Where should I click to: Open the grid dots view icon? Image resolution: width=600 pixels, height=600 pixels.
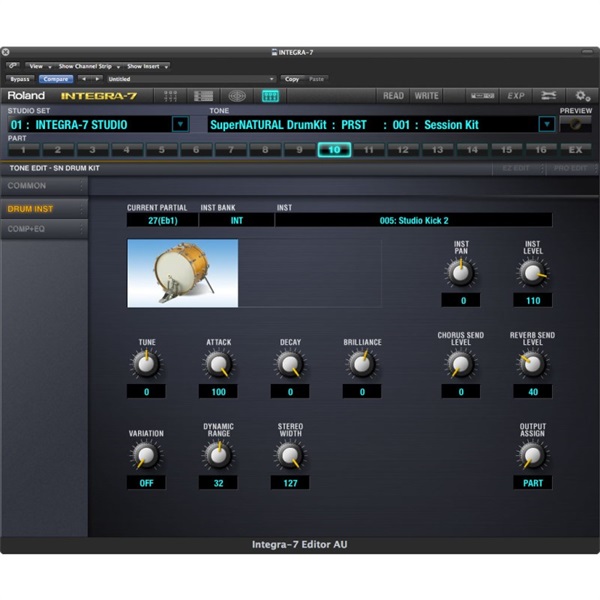170,96
